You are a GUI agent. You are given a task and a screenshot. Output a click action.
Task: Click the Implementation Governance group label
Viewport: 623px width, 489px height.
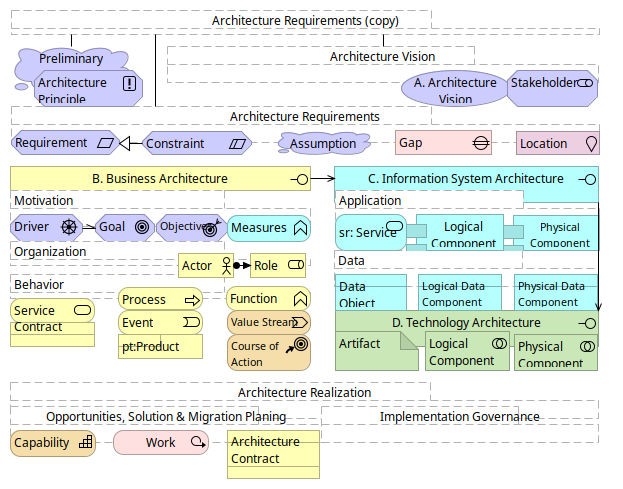tap(460, 417)
